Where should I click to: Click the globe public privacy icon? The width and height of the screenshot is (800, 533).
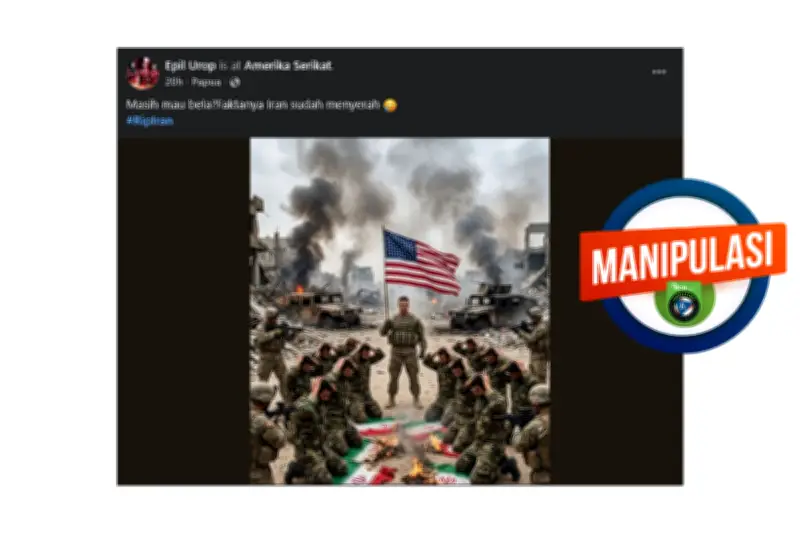[235, 82]
